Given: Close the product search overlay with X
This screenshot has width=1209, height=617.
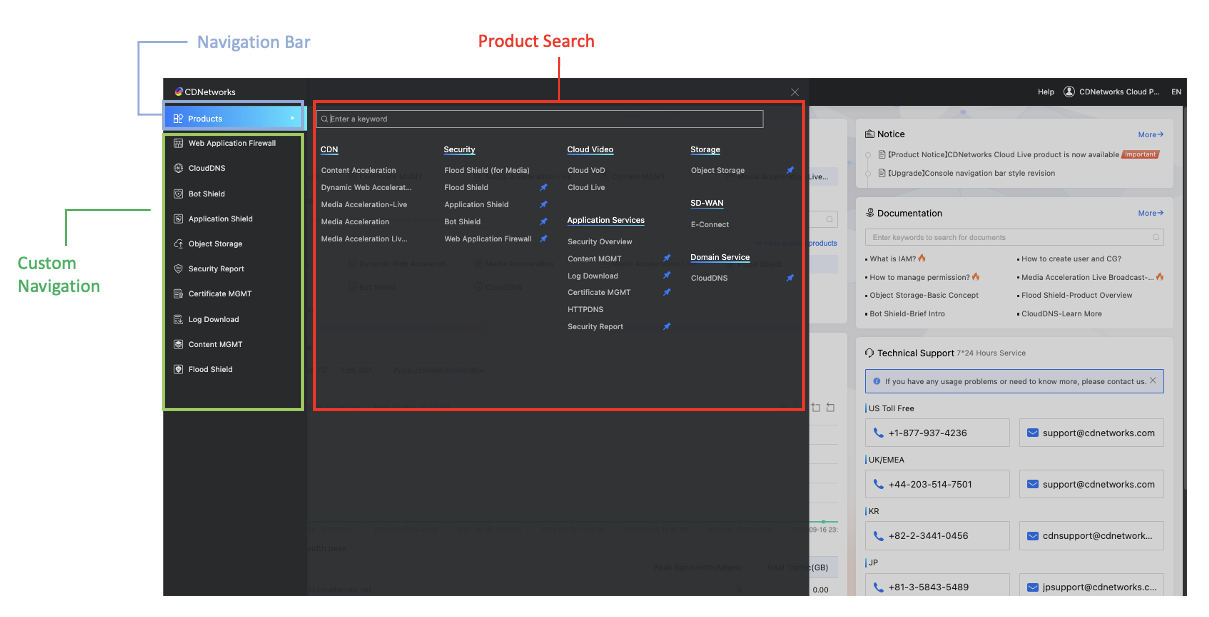Looking at the screenshot, I should coord(795,92).
